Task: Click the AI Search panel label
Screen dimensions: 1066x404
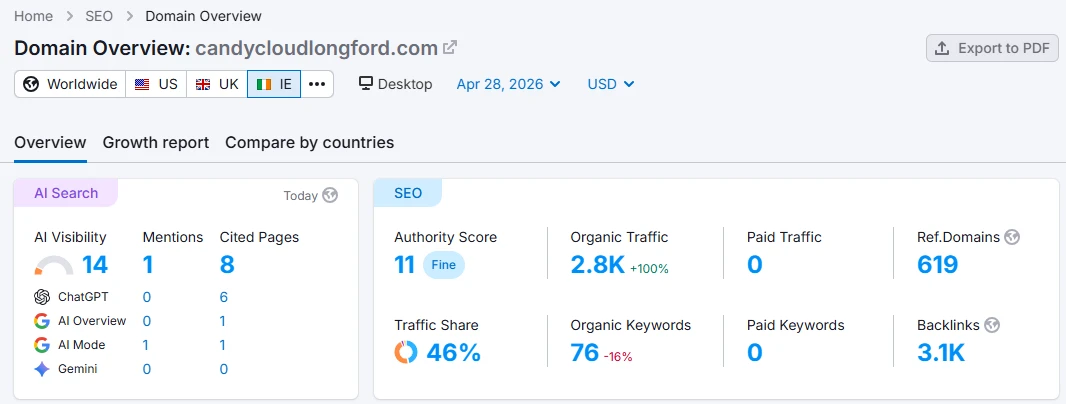Action: tap(66, 193)
